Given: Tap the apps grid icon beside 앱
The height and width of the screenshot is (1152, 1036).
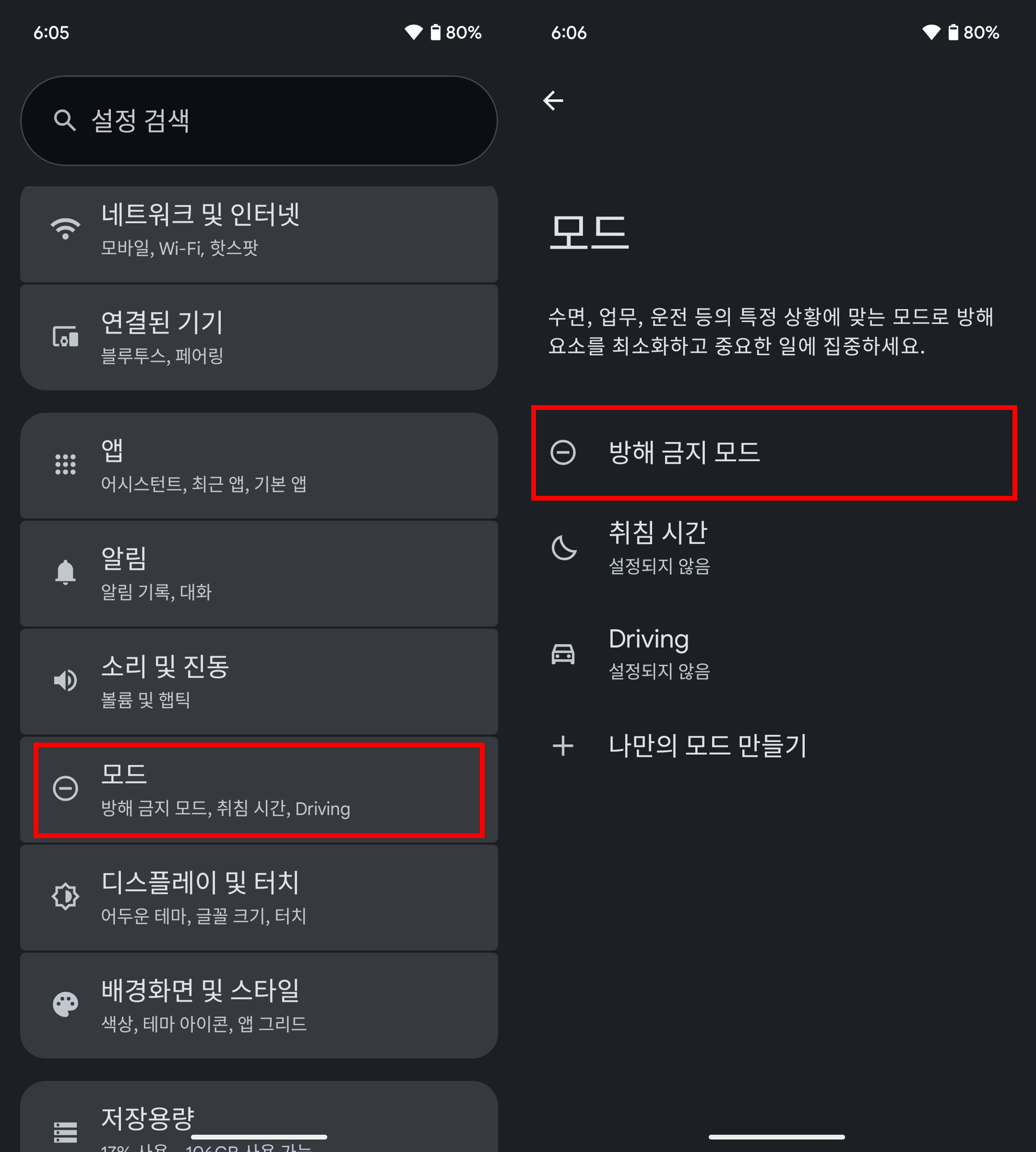Looking at the screenshot, I should click(x=65, y=464).
